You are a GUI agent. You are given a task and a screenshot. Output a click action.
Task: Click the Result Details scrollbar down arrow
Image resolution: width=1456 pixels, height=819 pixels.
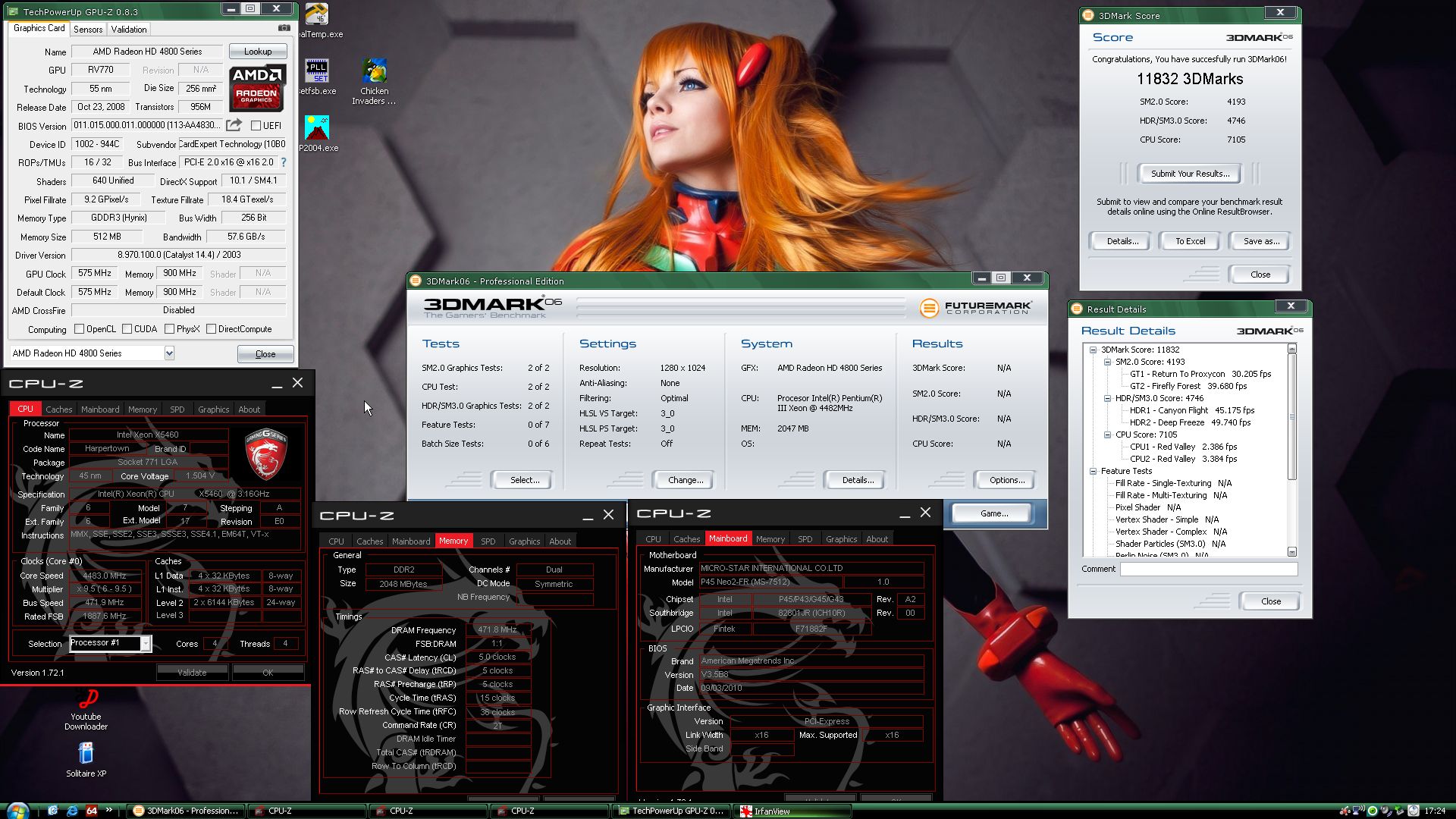tap(1292, 552)
